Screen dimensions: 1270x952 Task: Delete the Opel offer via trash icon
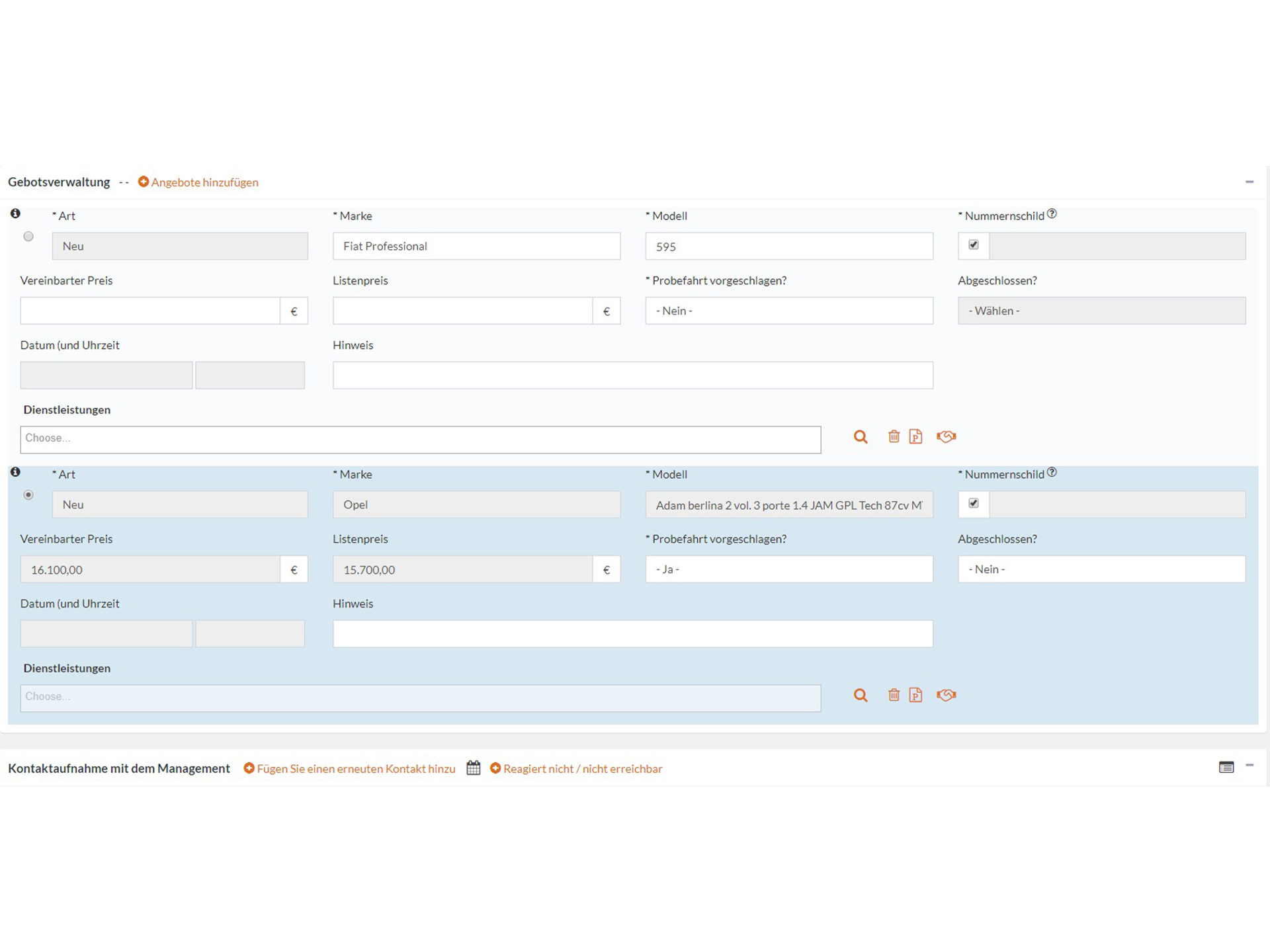(x=894, y=695)
